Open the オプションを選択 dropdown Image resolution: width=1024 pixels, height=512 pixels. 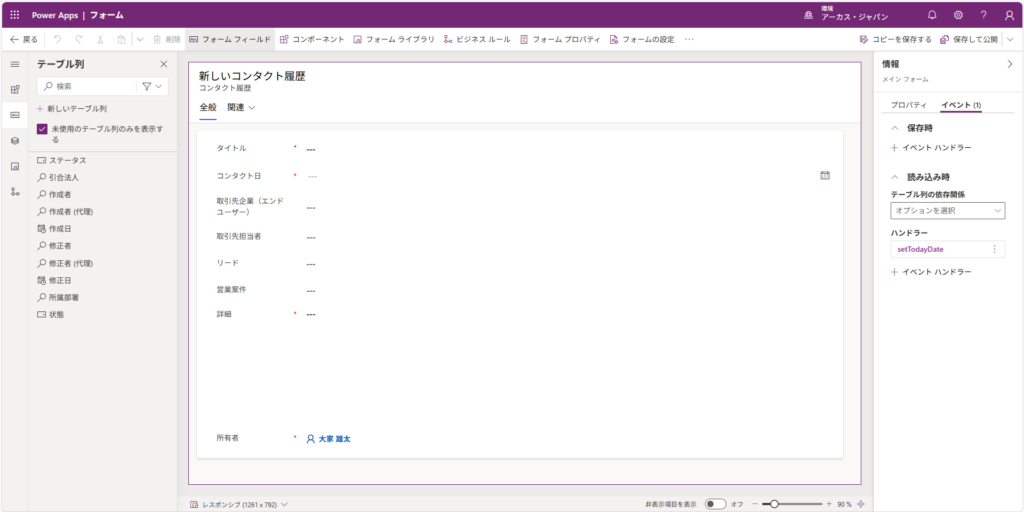(x=947, y=210)
